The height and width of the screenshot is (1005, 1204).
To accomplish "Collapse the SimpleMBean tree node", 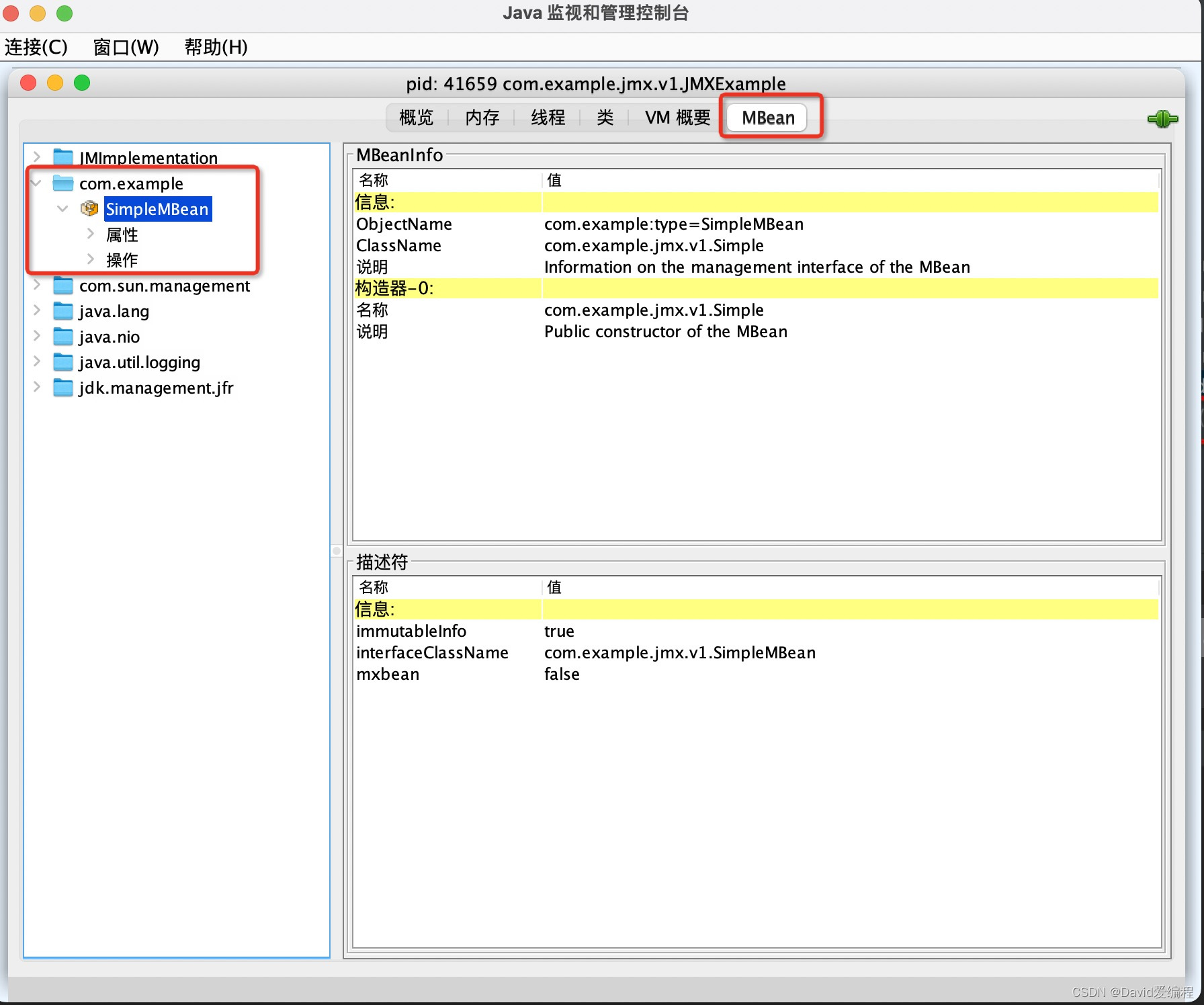I will point(62,209).
